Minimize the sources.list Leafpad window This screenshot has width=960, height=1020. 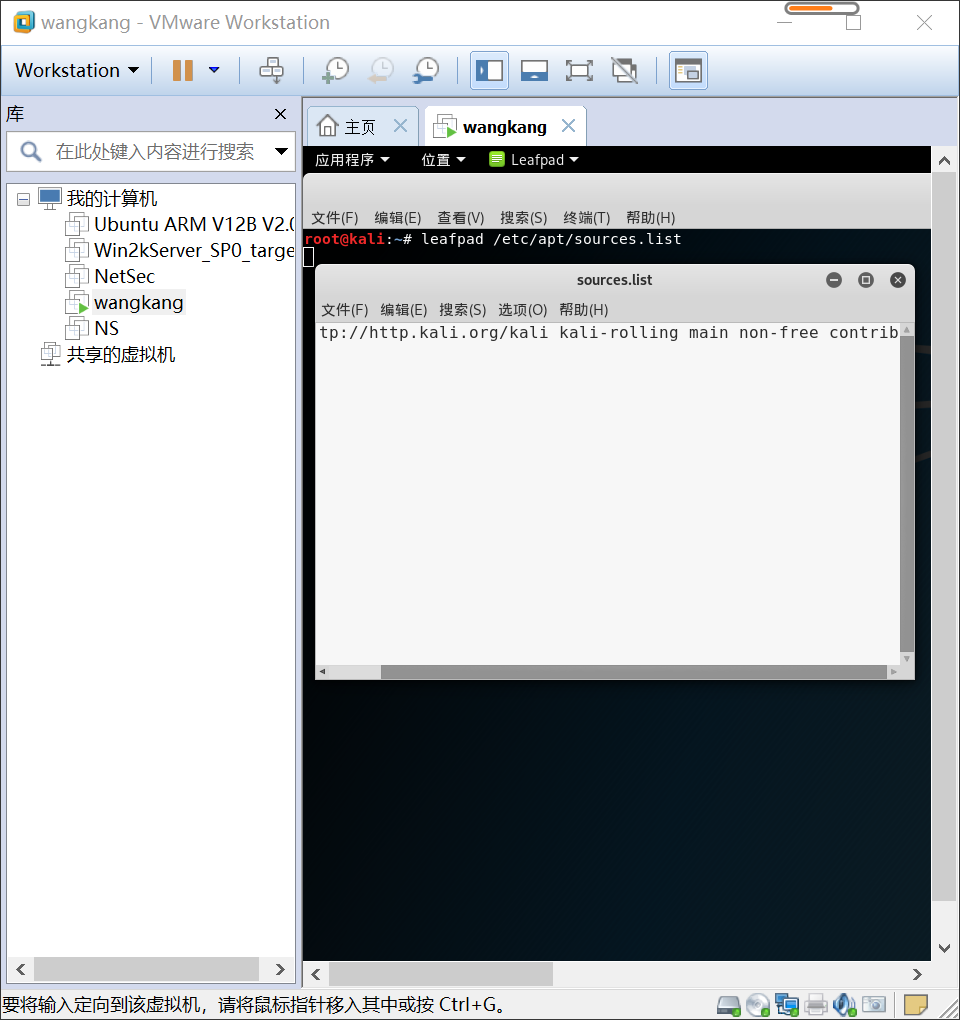pos(834,280)
